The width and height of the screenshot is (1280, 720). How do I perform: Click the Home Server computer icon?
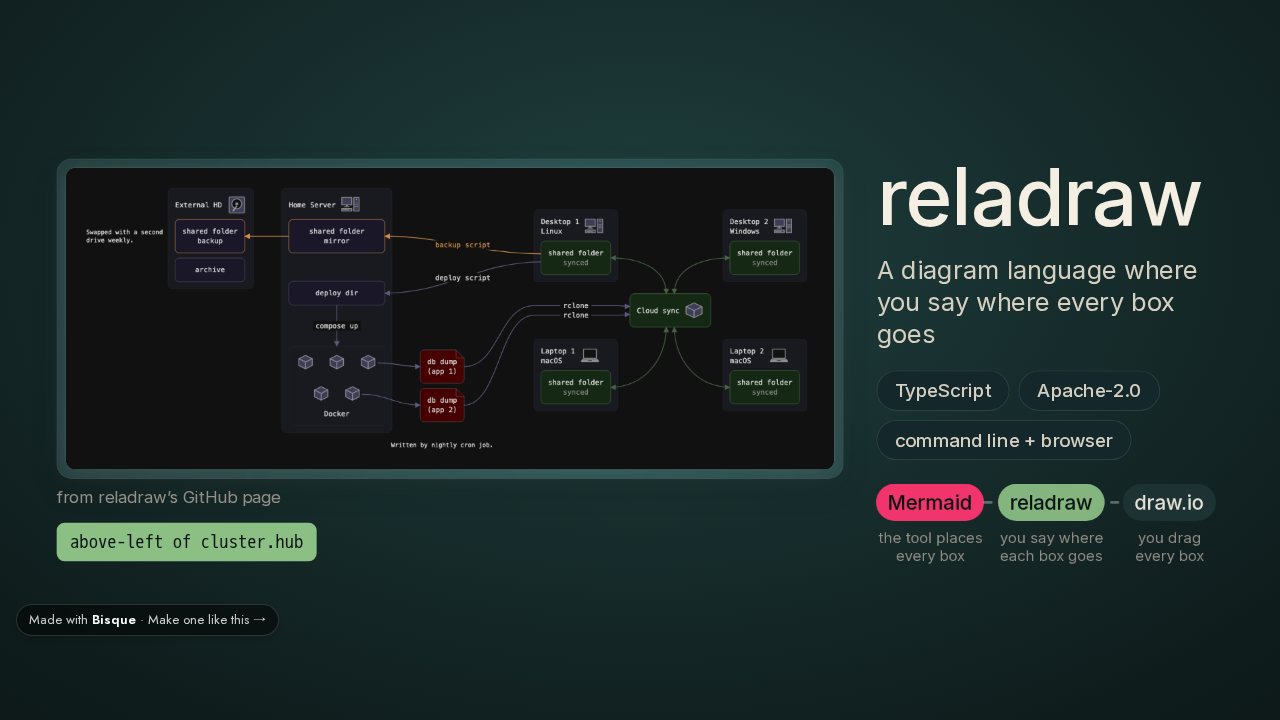tap(350, 204)
